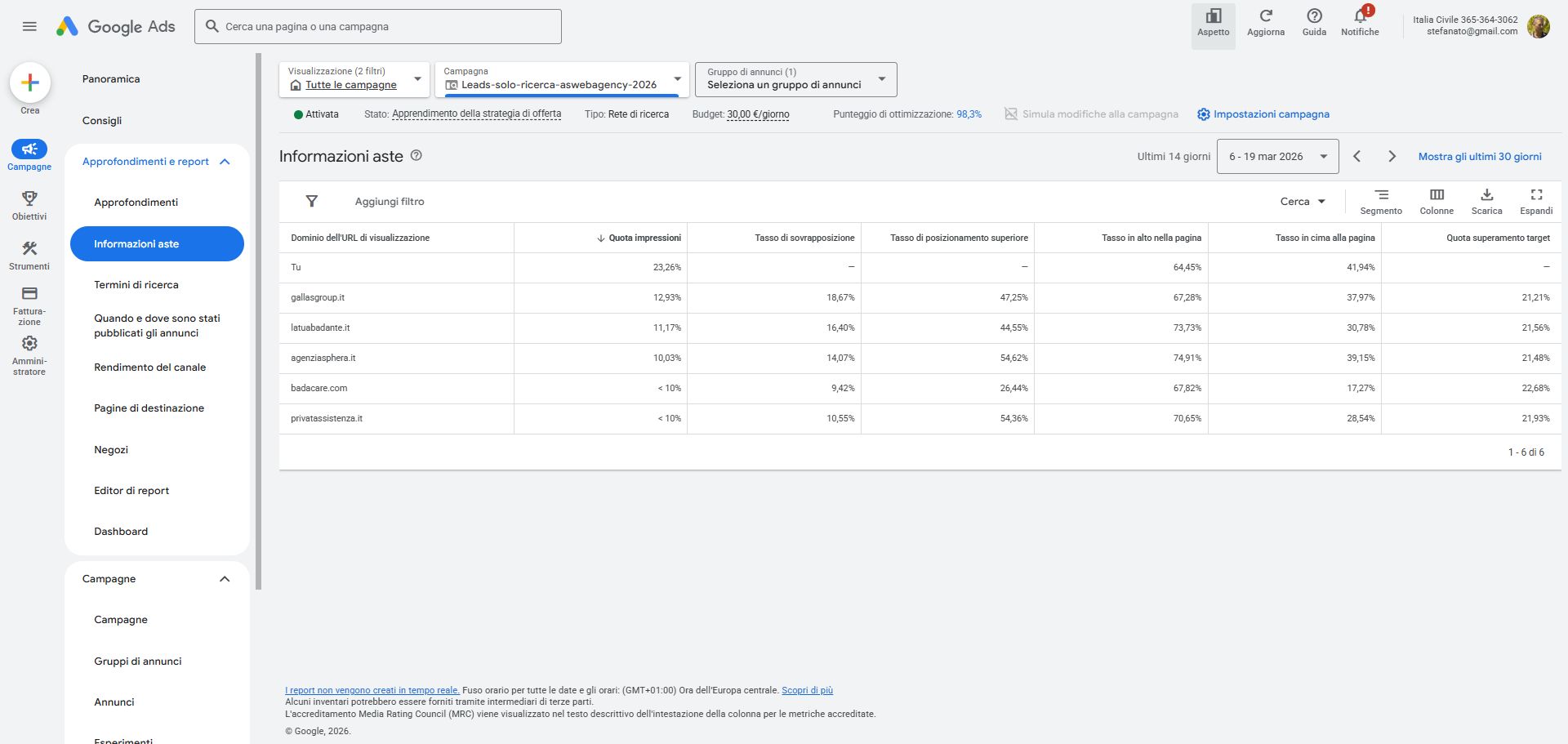The height and width of the screenshot is (744, 1568).
Task: Open Impostazioni campagna link
Action: (1271, 114)
